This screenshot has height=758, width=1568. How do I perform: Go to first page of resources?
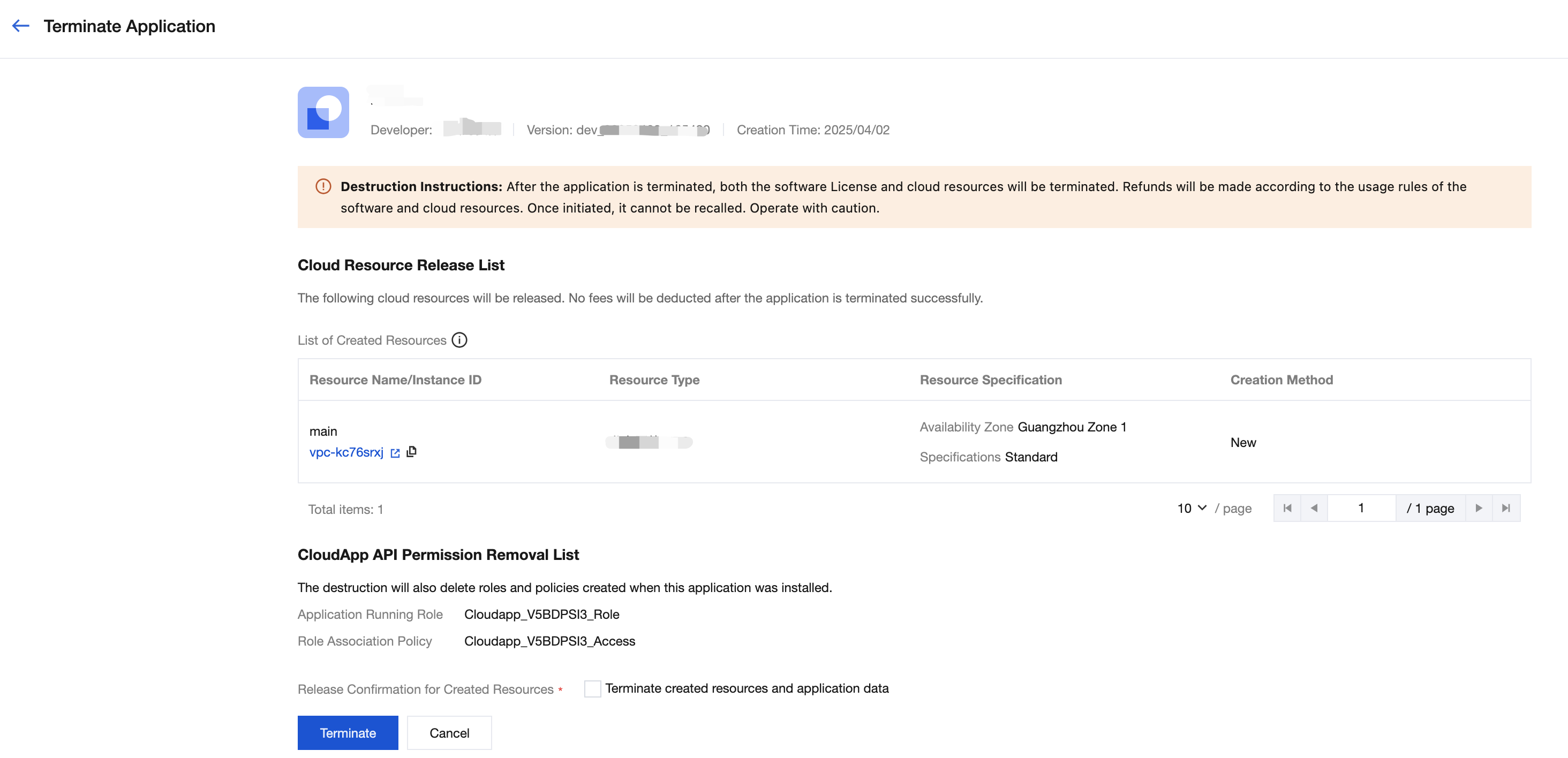[1287, 509]
